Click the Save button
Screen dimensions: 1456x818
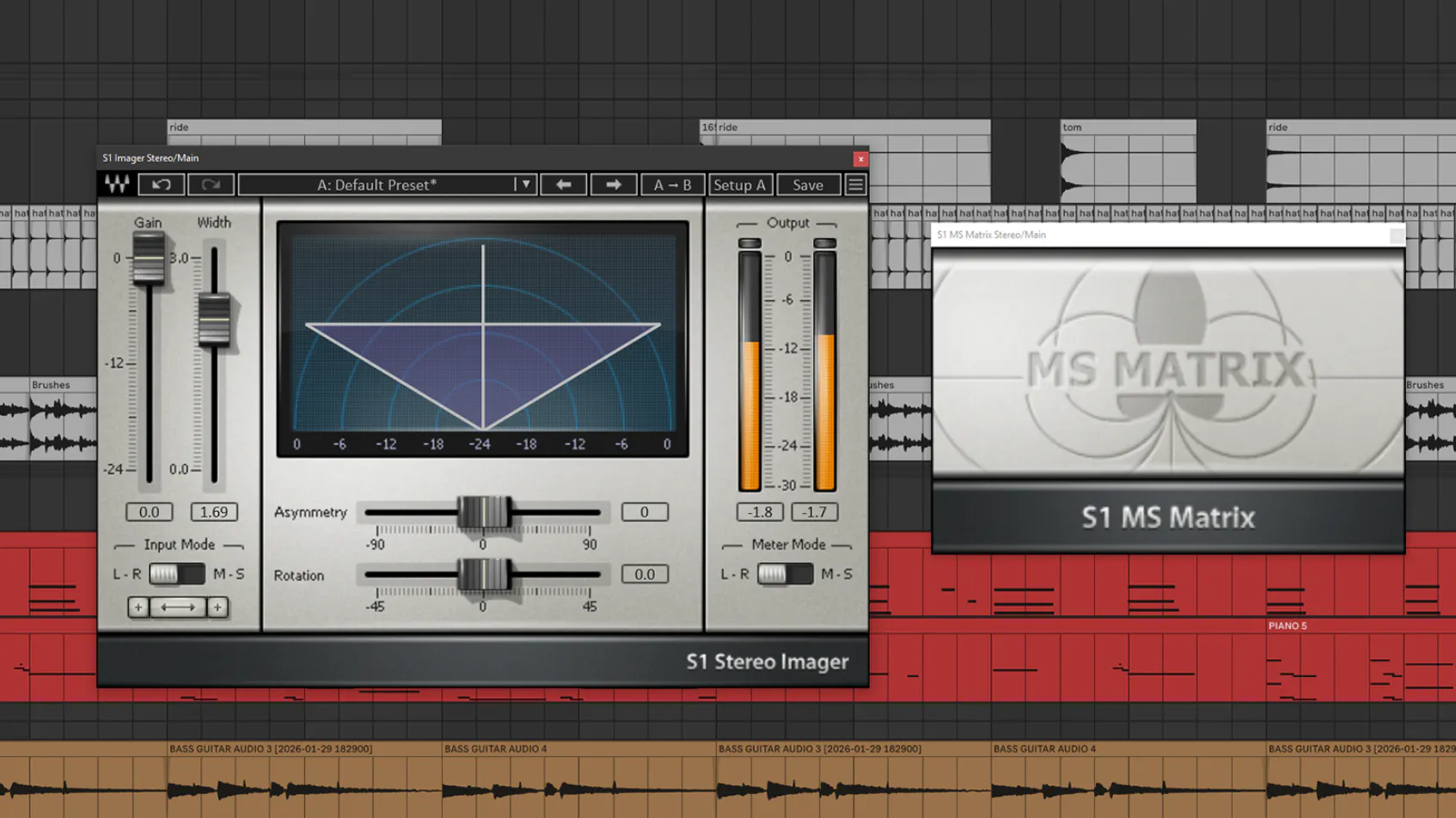pyautogui.click(x=808, y=185)
